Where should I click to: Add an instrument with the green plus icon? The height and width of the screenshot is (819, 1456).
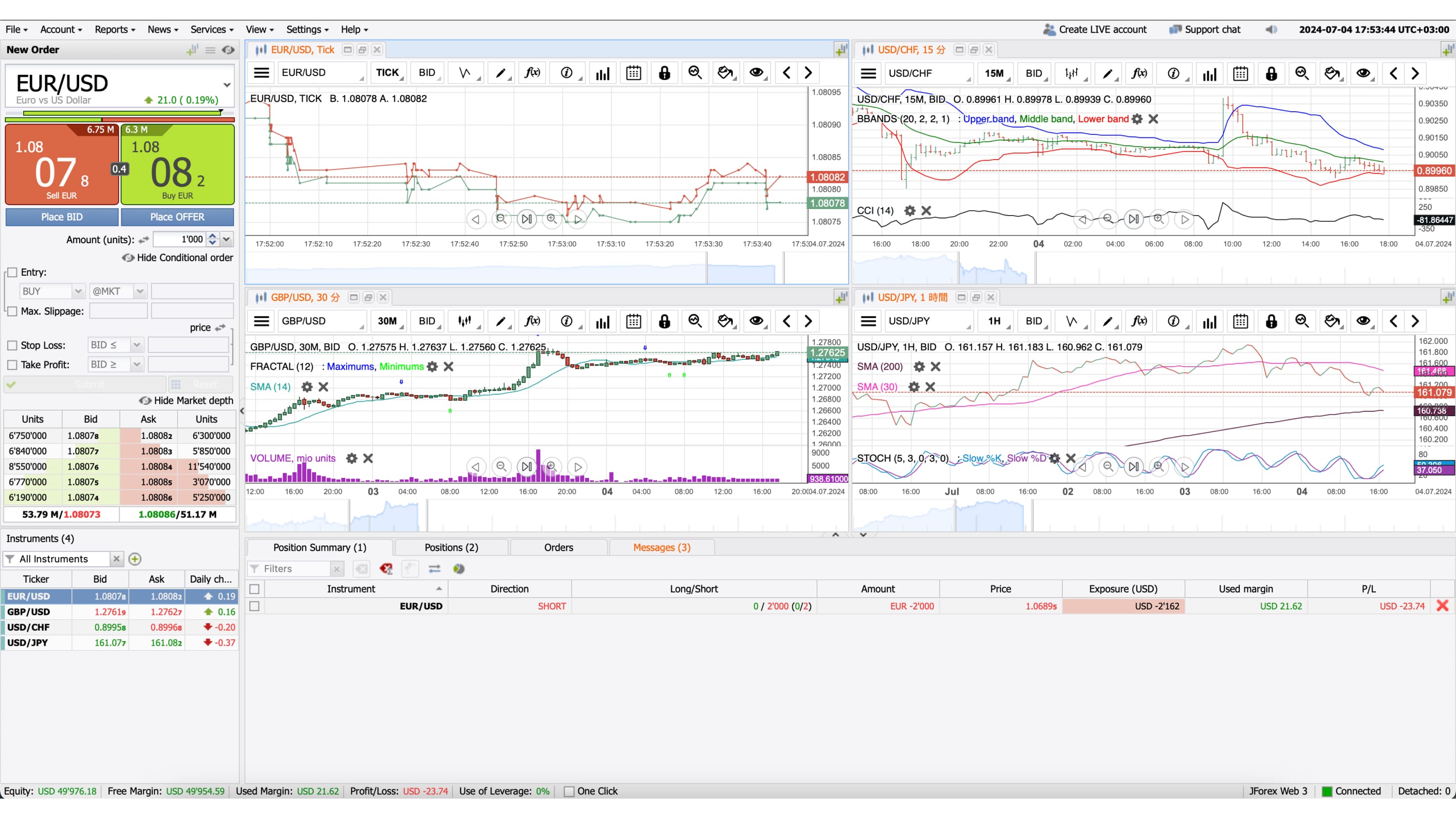click(x=135, y=559)
